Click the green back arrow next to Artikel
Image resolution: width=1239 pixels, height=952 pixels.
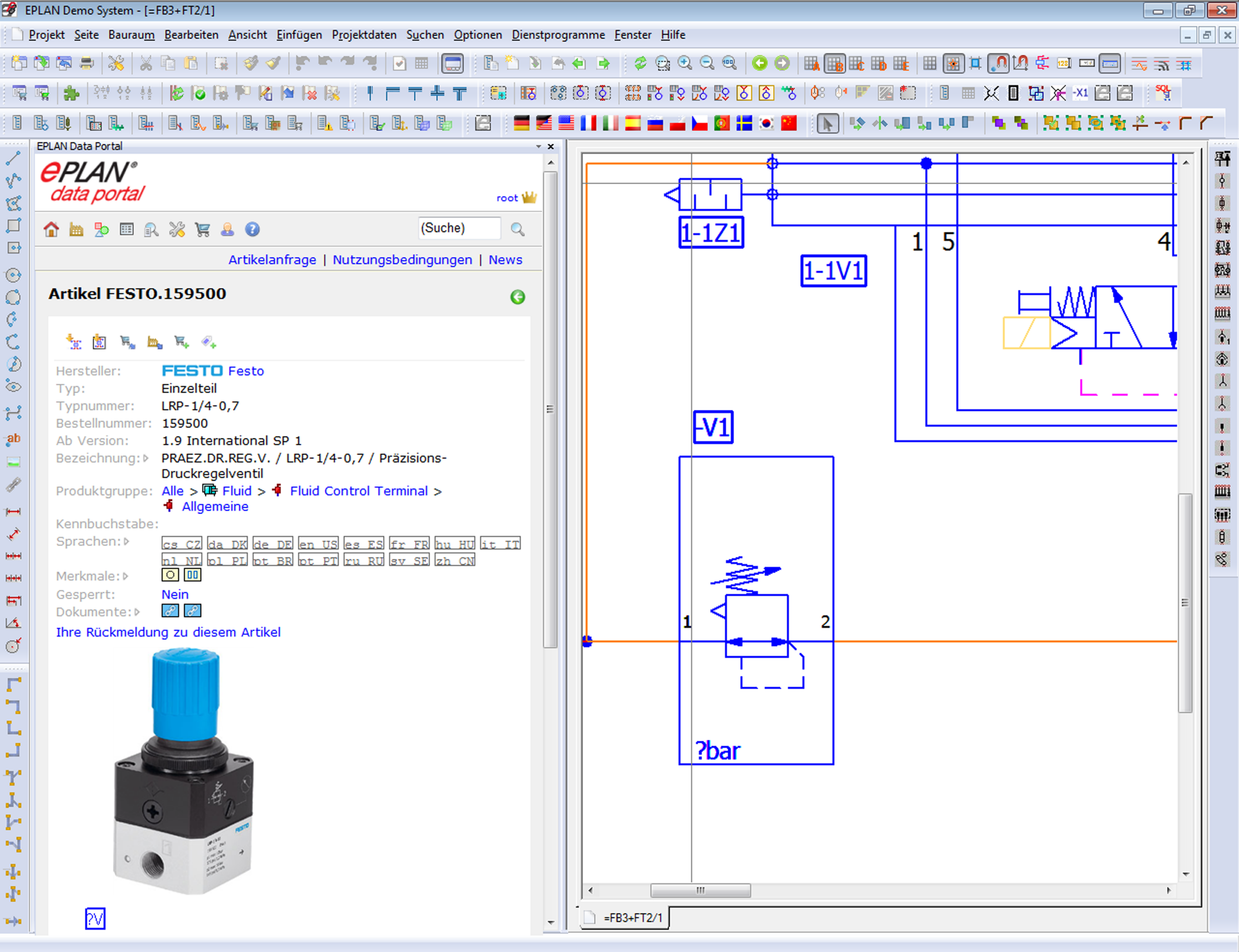pos(517,297)
